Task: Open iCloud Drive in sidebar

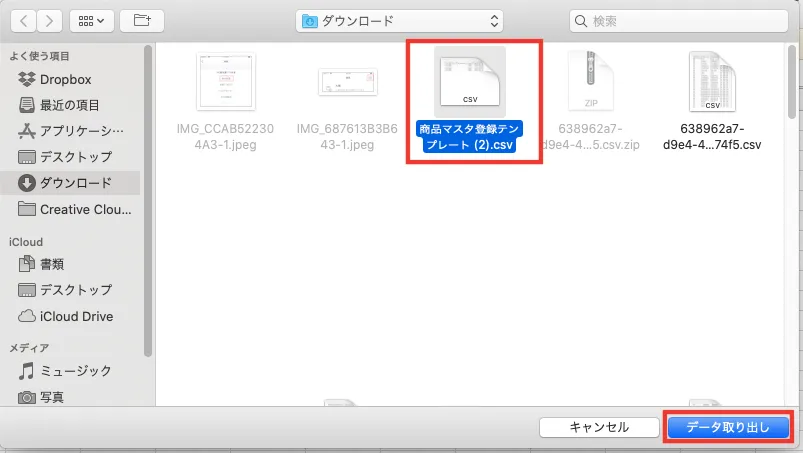Action: click(70, 316)
